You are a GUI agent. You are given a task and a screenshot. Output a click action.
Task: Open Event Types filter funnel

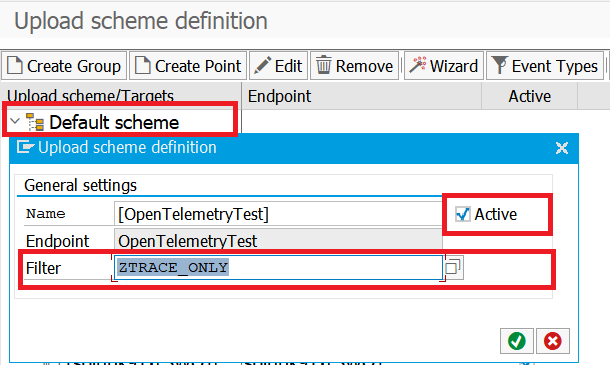click(545, 66)
